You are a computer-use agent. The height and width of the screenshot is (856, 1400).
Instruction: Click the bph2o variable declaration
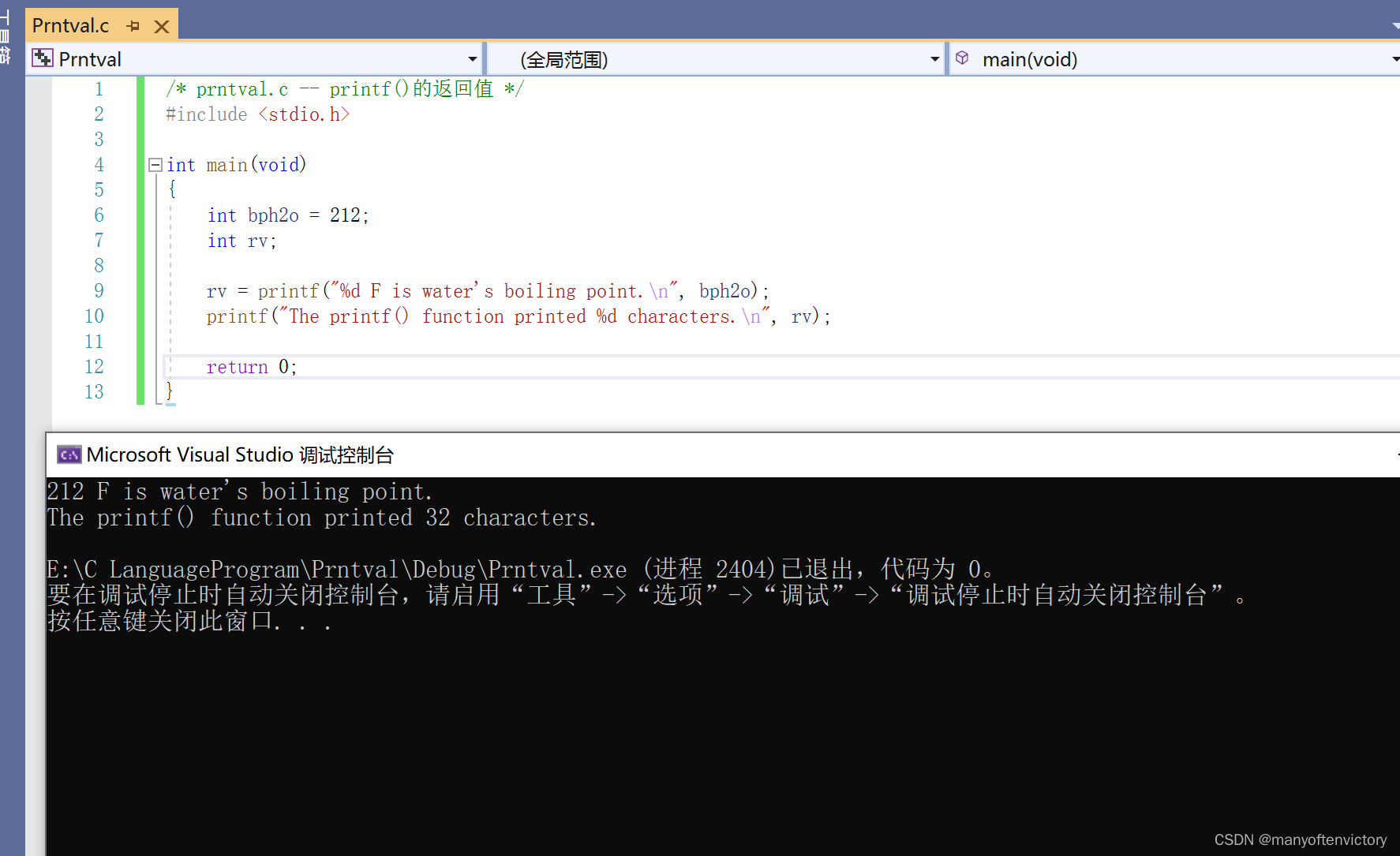pos(287,215)
